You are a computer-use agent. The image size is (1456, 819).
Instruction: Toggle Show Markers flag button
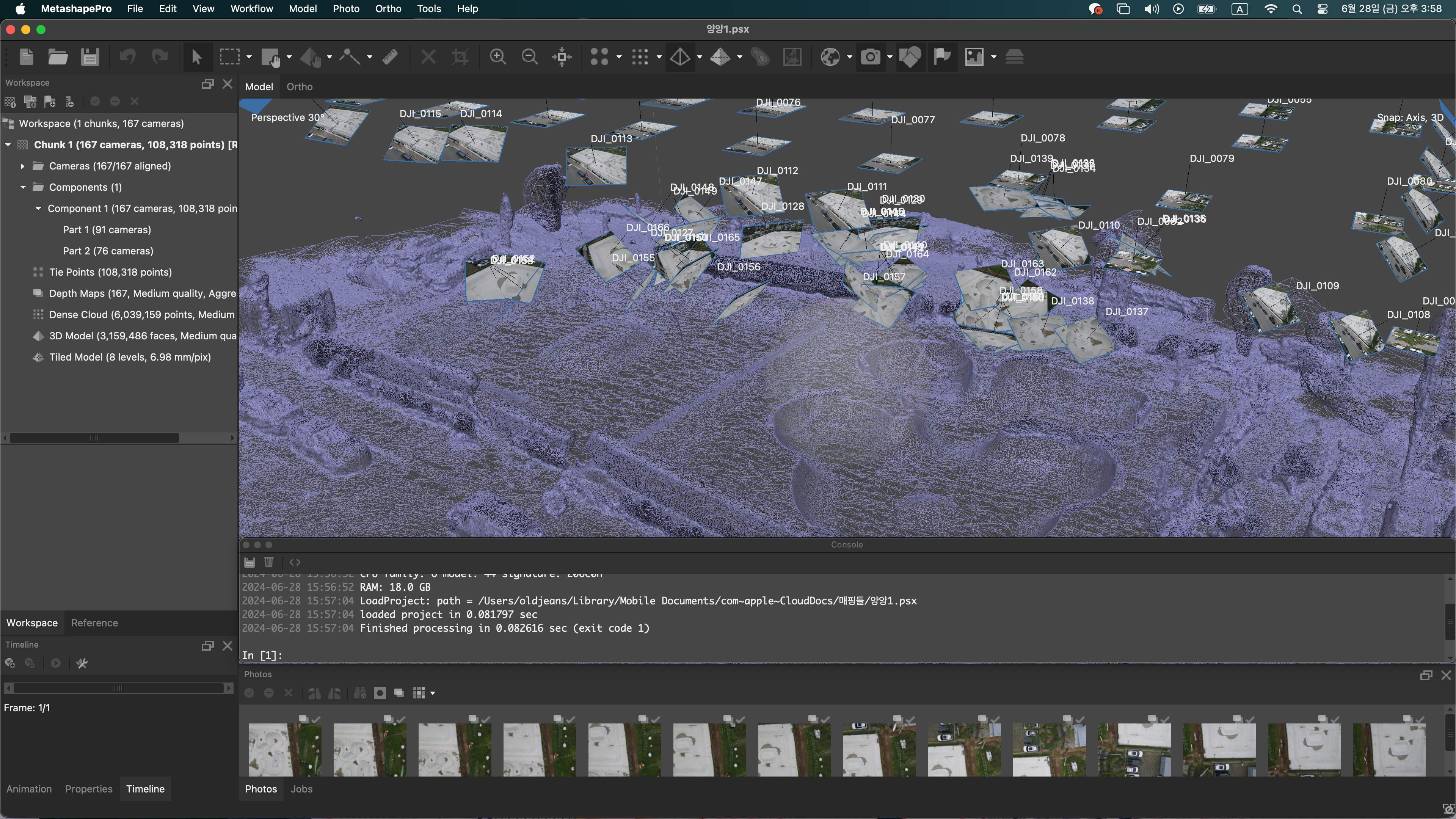(x=941, y=56)
